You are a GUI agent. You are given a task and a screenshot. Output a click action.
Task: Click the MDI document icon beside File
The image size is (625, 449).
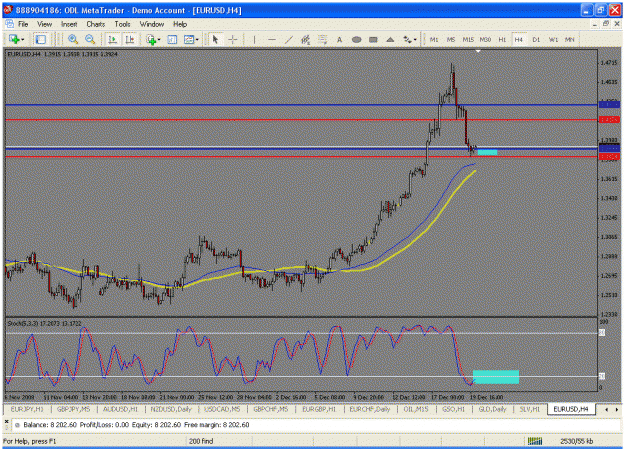tap(9, 24)
